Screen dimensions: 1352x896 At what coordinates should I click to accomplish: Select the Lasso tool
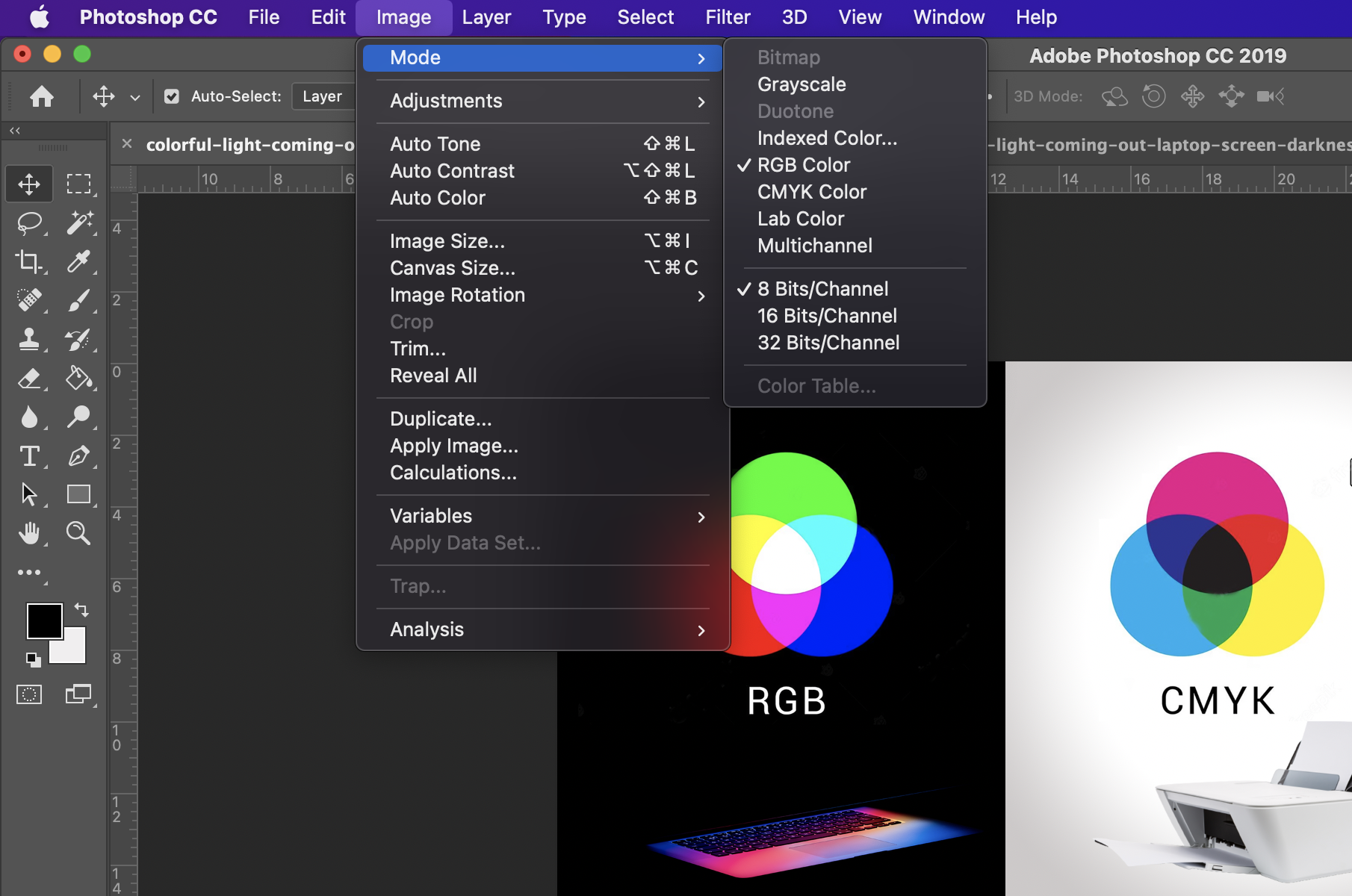[29, 223]
